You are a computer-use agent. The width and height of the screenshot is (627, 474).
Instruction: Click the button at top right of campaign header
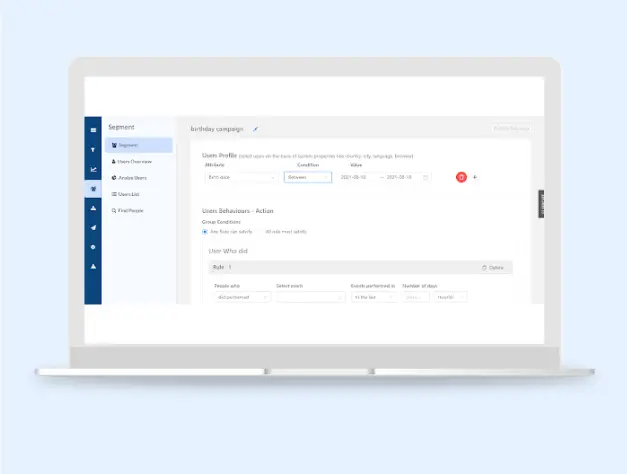(x=511, y=129)
